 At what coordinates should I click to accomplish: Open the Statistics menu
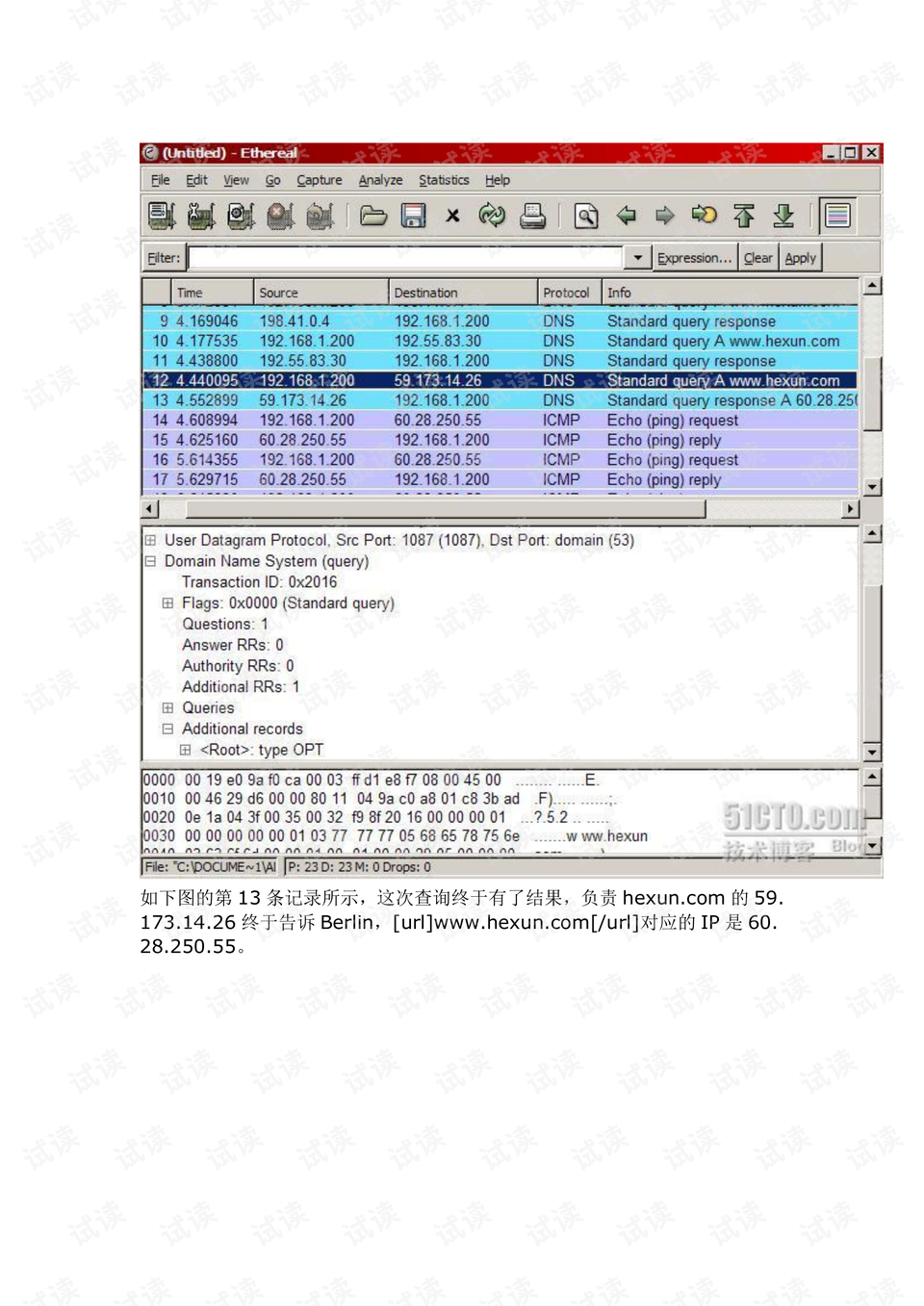[444, 180]
